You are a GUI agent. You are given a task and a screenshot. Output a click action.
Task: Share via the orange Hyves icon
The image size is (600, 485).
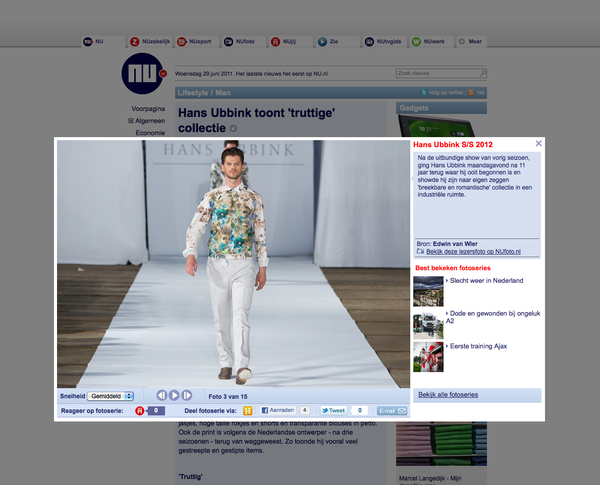pos(248,411)
